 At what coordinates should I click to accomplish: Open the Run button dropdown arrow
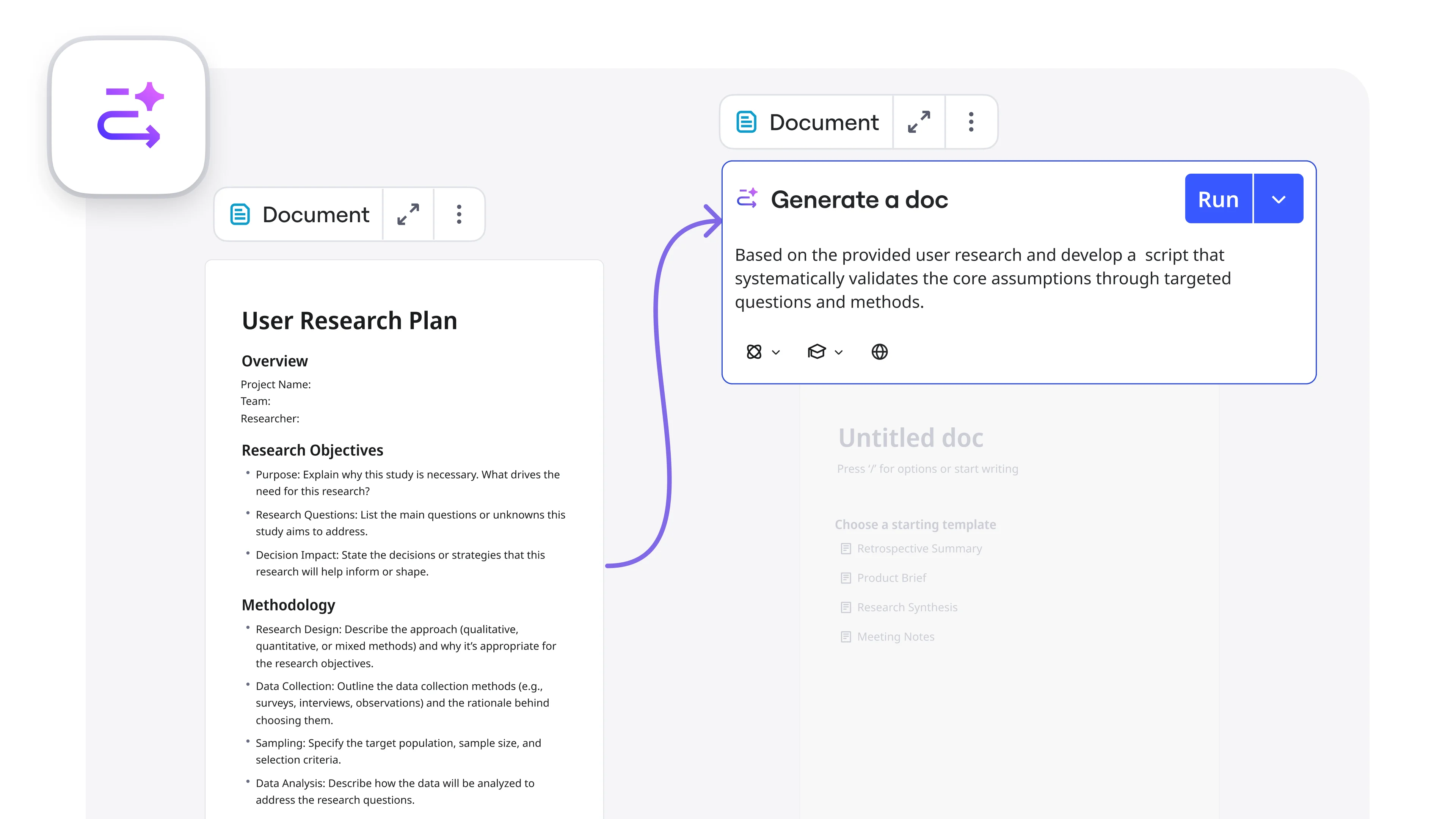(x=1279, y=199)
